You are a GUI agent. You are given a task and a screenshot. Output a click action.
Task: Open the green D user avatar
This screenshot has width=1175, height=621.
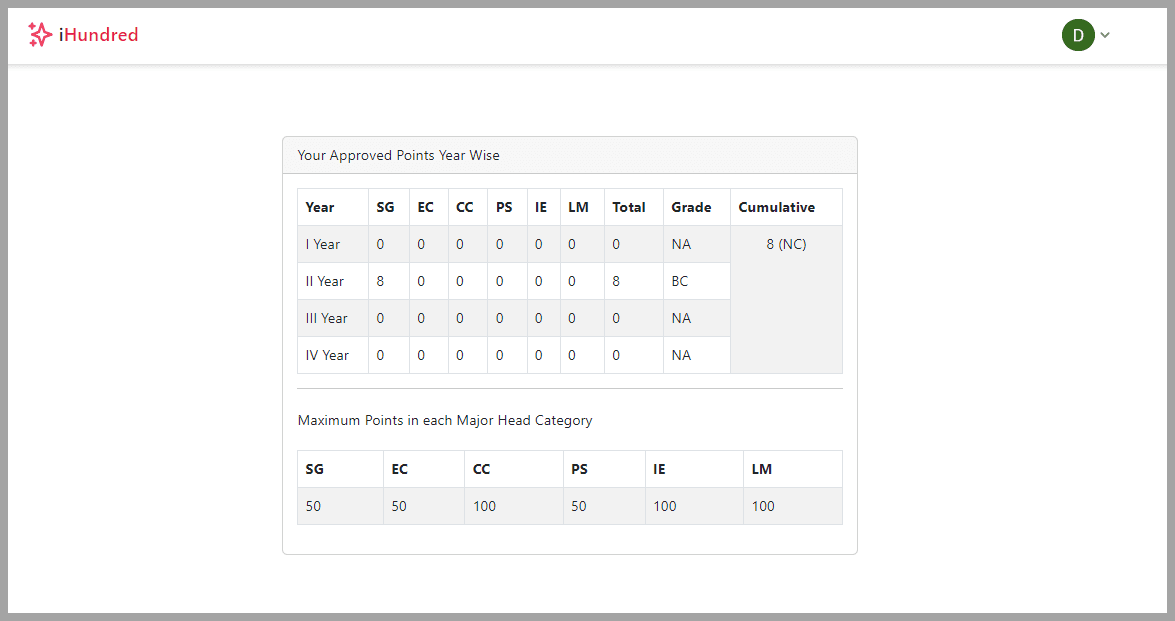1078,35
